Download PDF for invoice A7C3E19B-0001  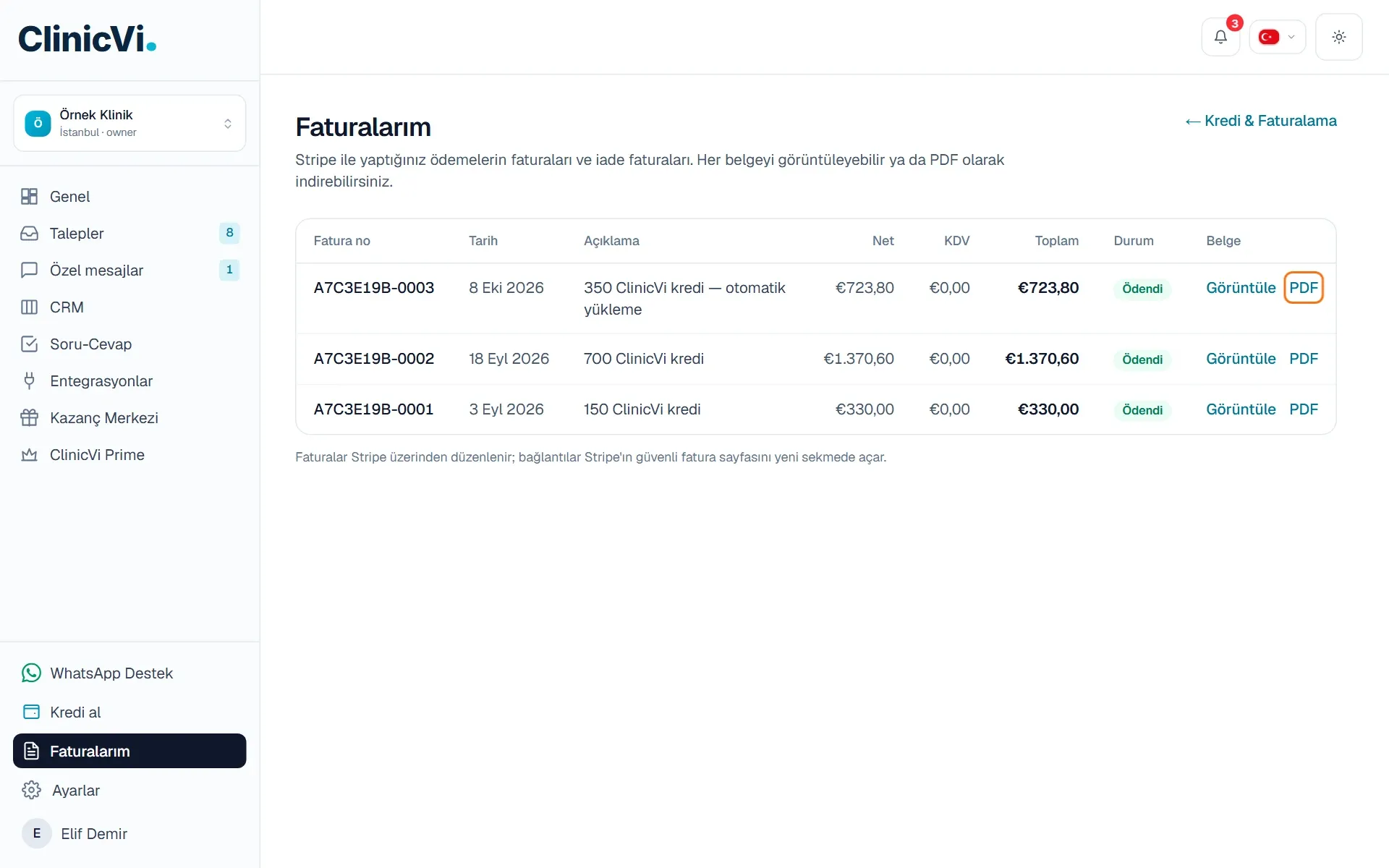(x=1304, y=409)
